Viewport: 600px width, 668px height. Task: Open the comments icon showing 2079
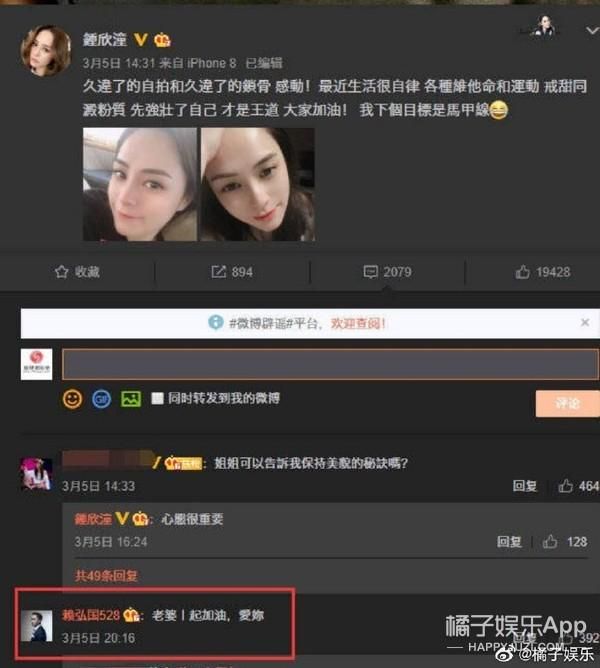point(370,272)
